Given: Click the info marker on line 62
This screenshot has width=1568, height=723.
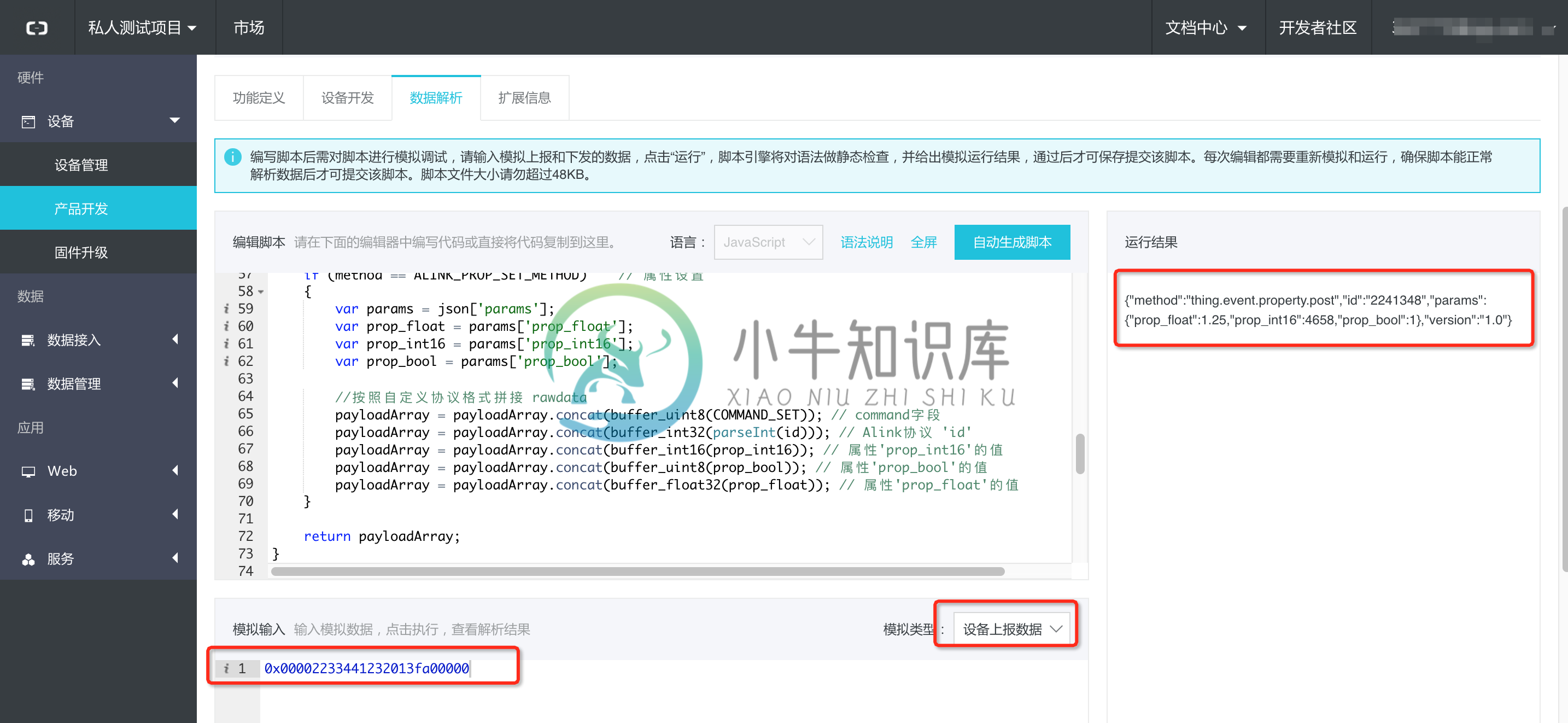Looking at the screenshot, I should click(226, 361).
